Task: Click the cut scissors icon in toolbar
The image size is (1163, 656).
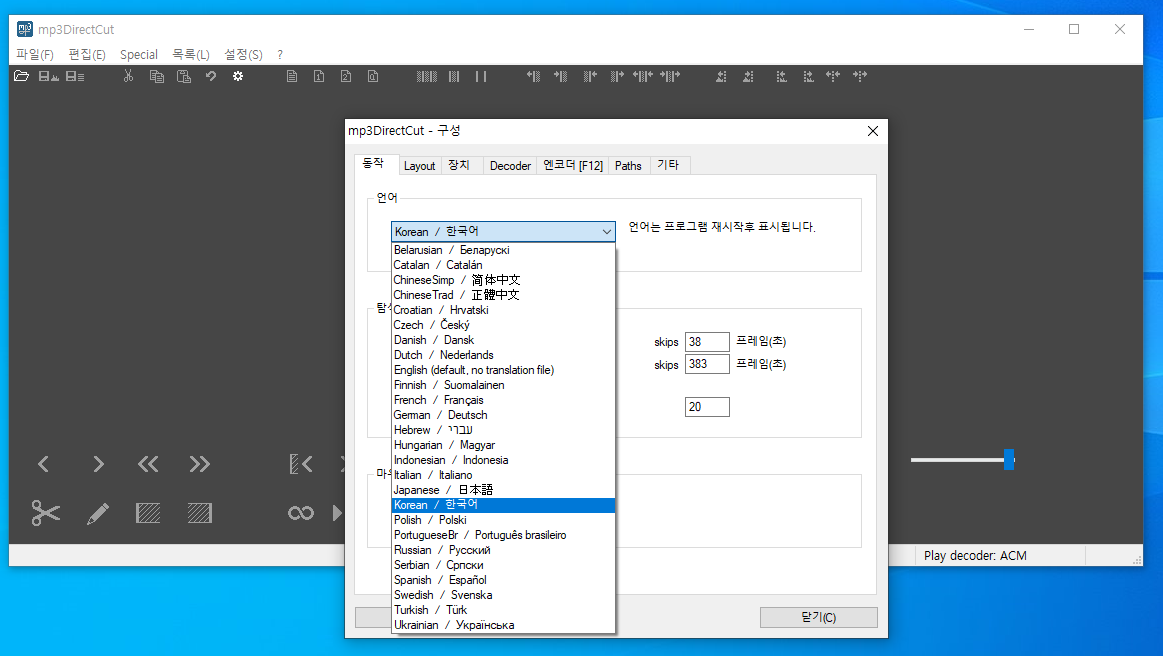Action: (128, 76)
